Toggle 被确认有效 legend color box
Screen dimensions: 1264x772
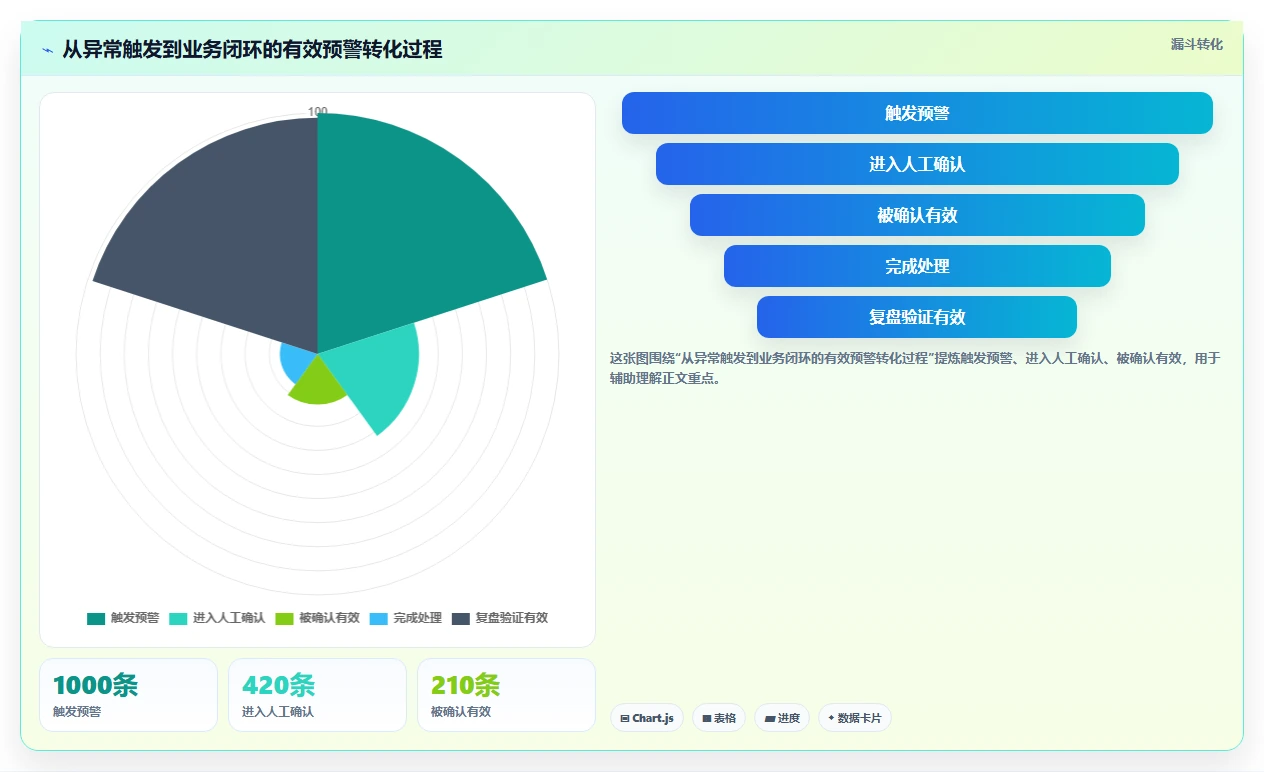coord(284,618)
